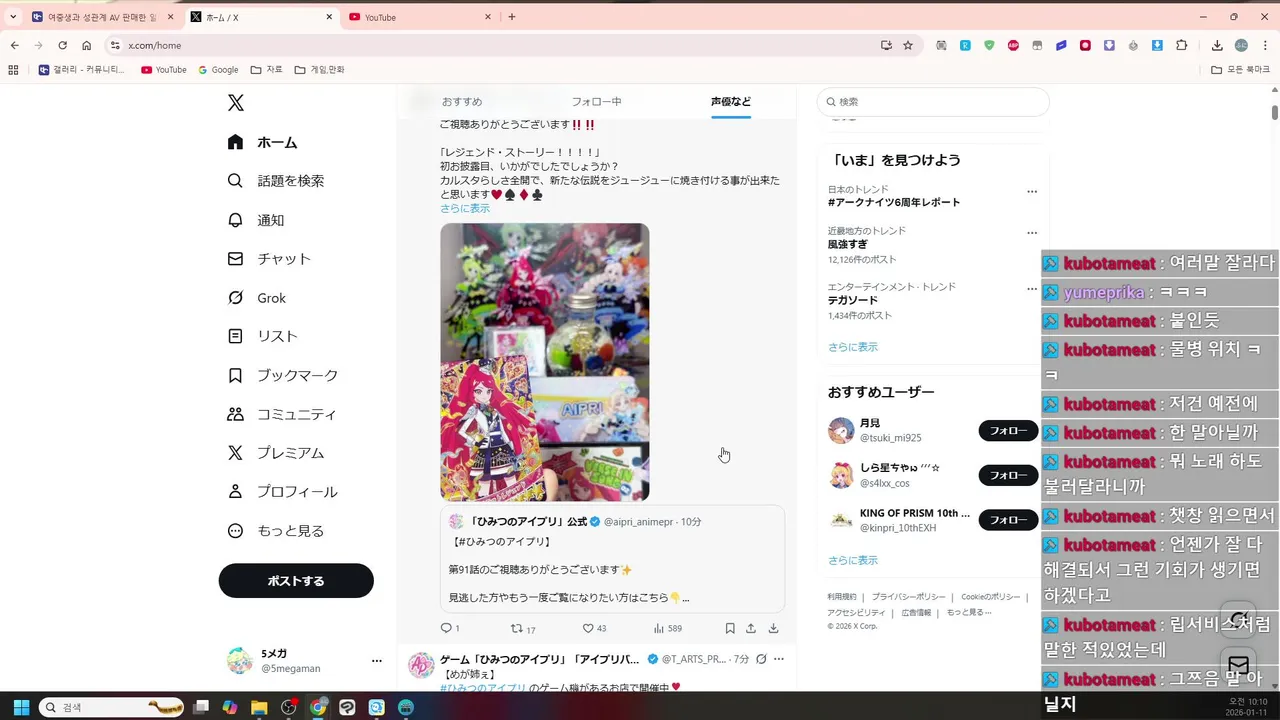Image resolution: width=1280 pixels, height=720 pixels.
Task: Follow KING OF PRISM 10th account
Action: [x=1008, y=520]
